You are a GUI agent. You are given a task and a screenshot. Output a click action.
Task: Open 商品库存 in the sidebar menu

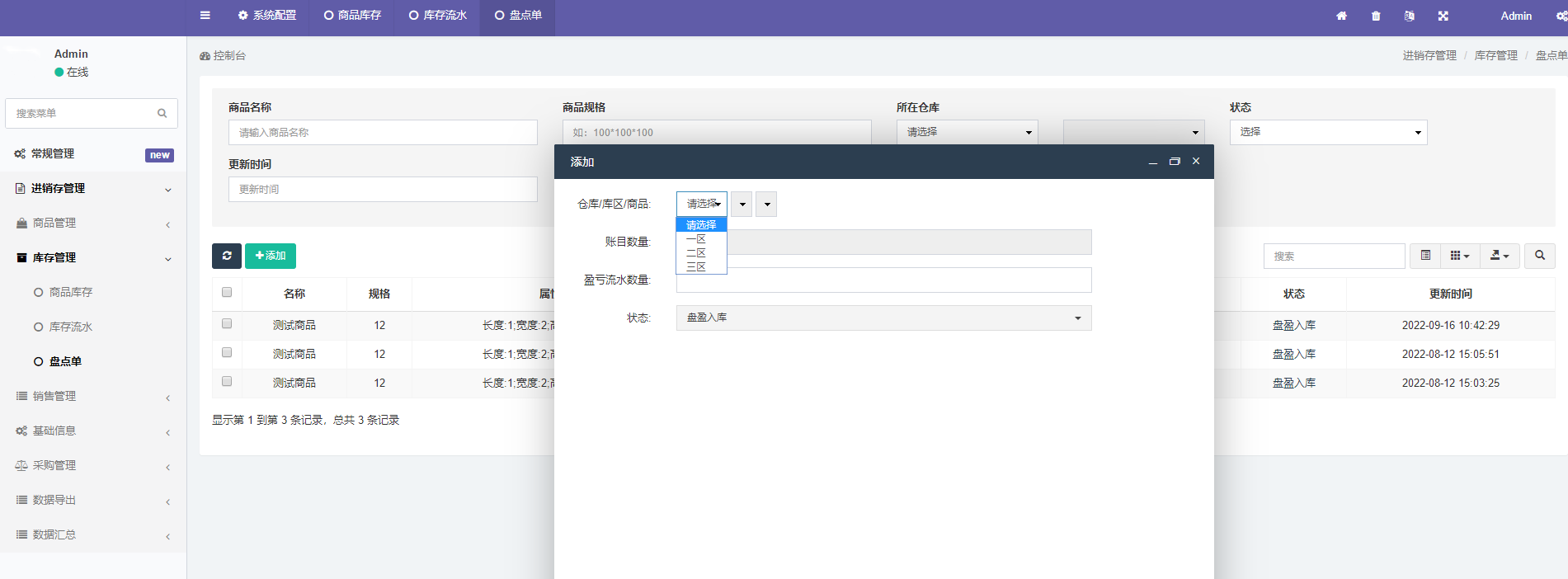71,292
